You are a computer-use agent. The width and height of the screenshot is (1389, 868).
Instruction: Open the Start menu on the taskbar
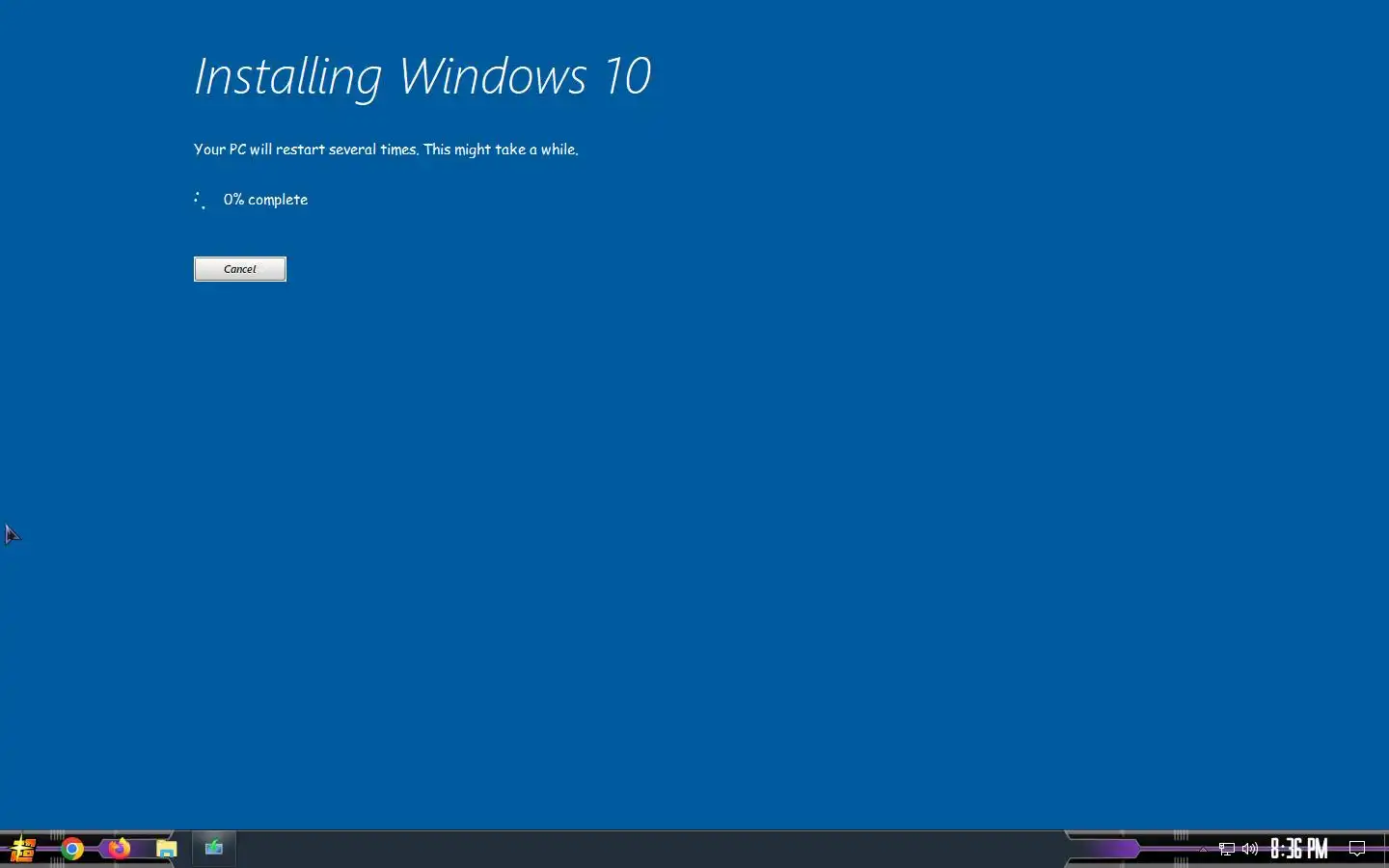[22, 849]
